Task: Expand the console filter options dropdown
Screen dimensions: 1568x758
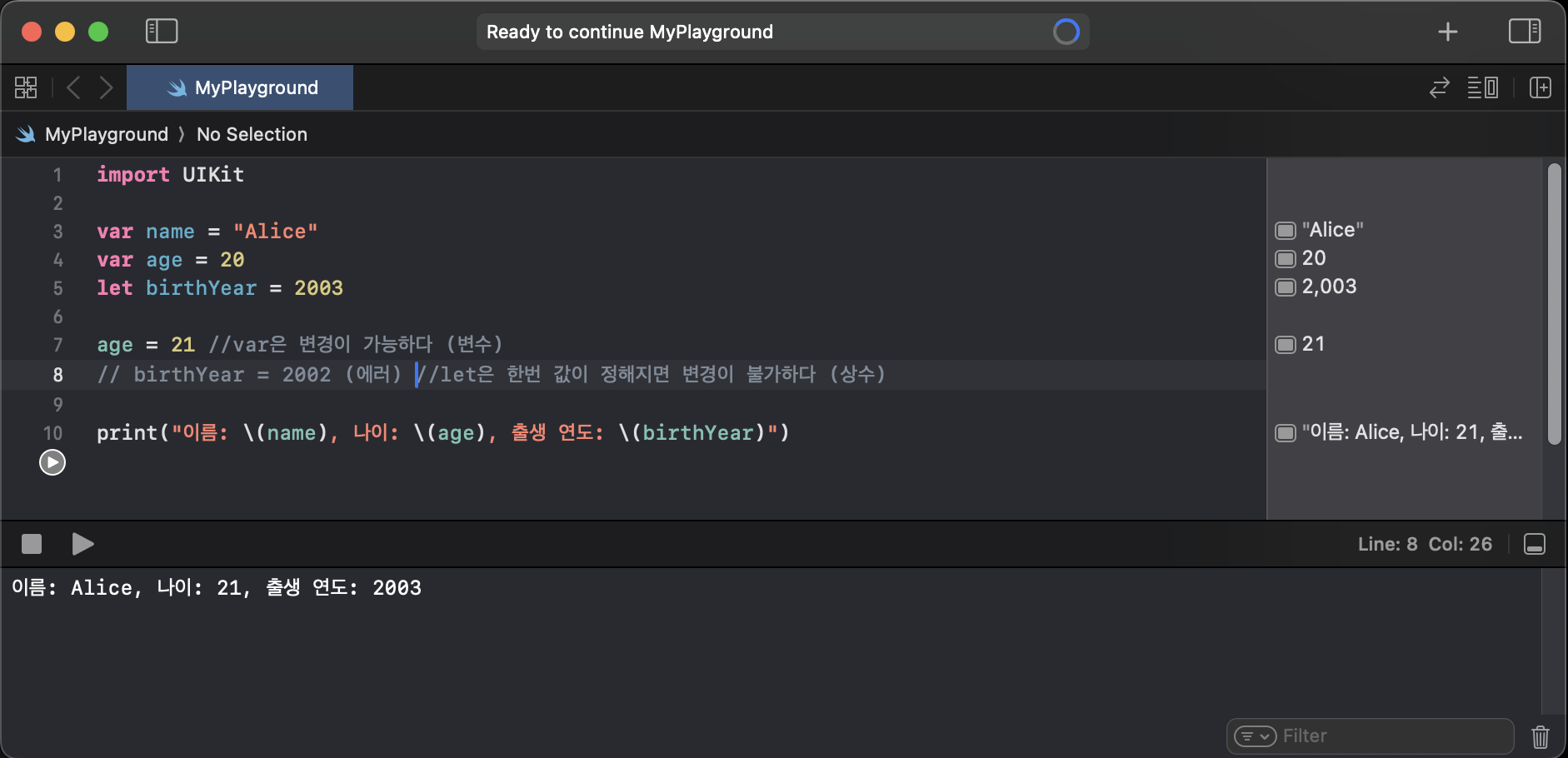Action: pyautogui.click(x=1255, y=736)
